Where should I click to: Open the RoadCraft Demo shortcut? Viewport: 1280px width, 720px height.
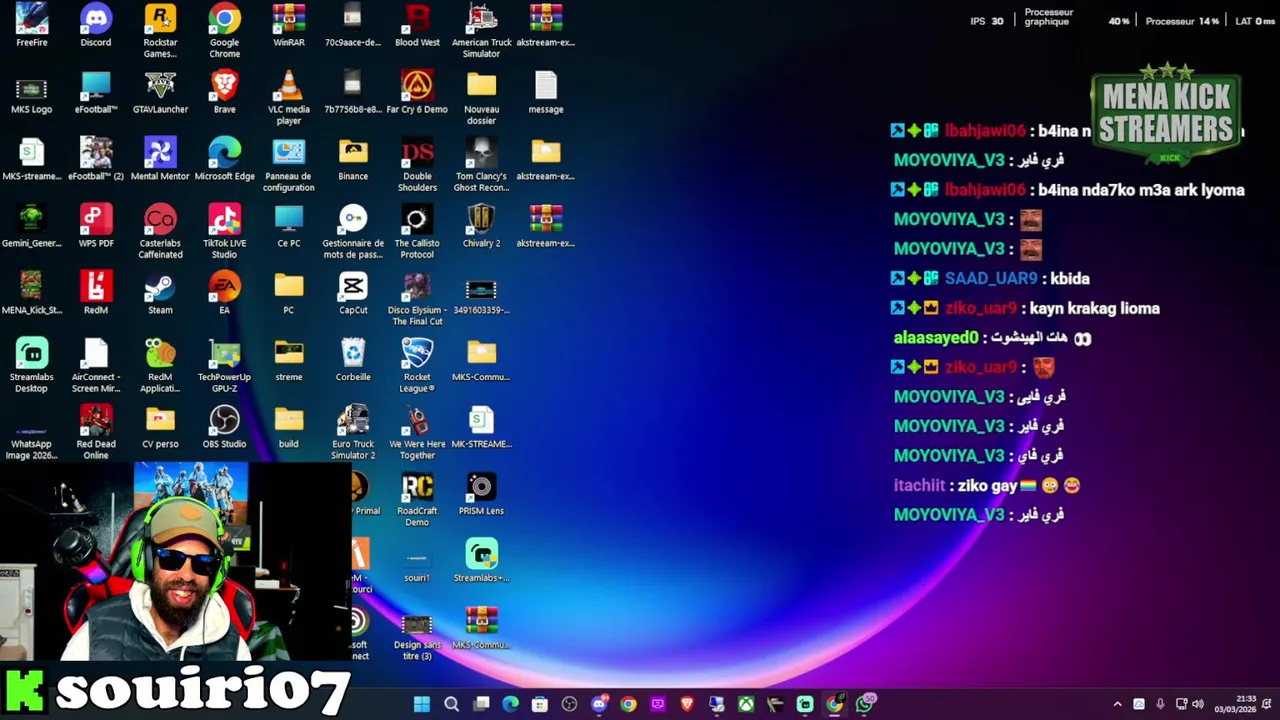tap(417, 500)
